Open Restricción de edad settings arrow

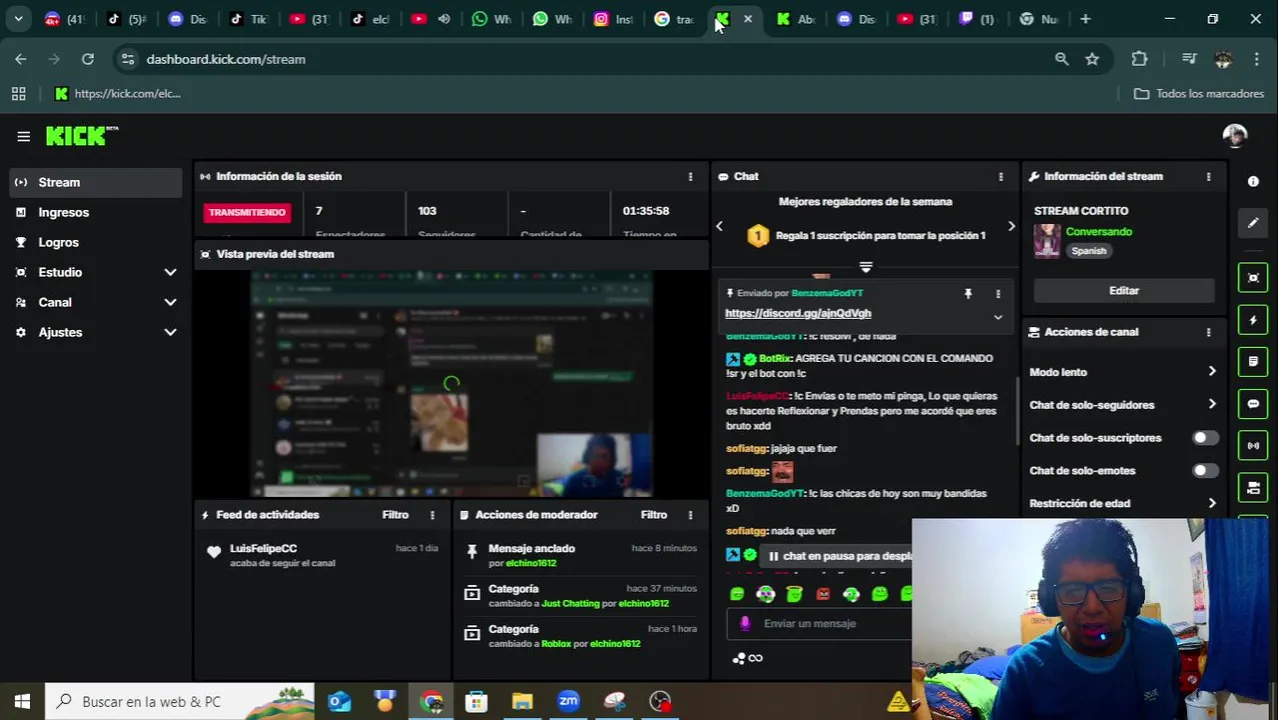1212,503
